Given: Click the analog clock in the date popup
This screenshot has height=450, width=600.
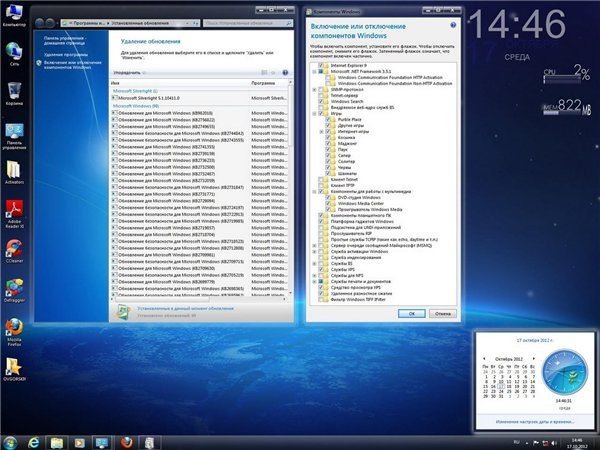Looking at the screenshot, I should pyautogui.click(x=565, y=373).
